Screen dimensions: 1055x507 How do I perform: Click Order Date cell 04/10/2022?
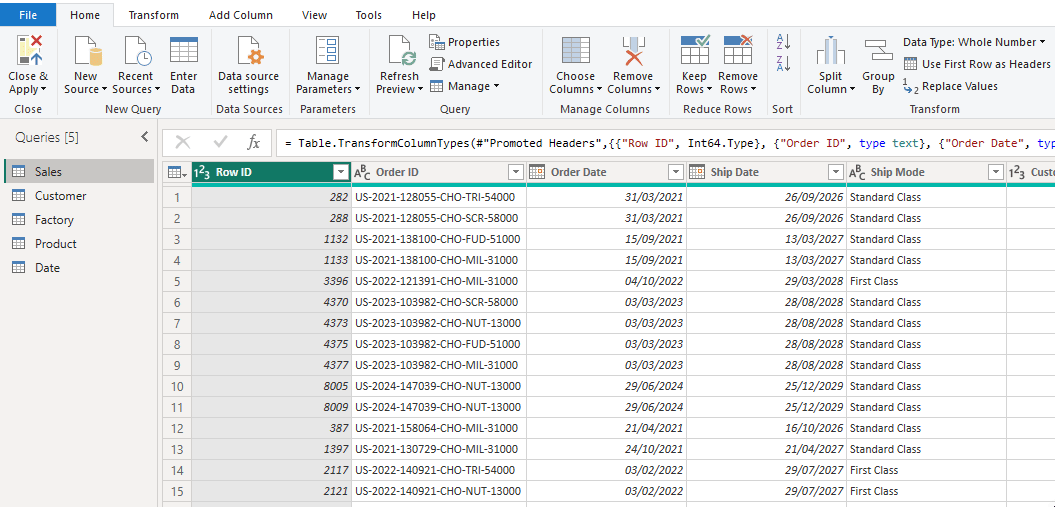coord(606,281)
